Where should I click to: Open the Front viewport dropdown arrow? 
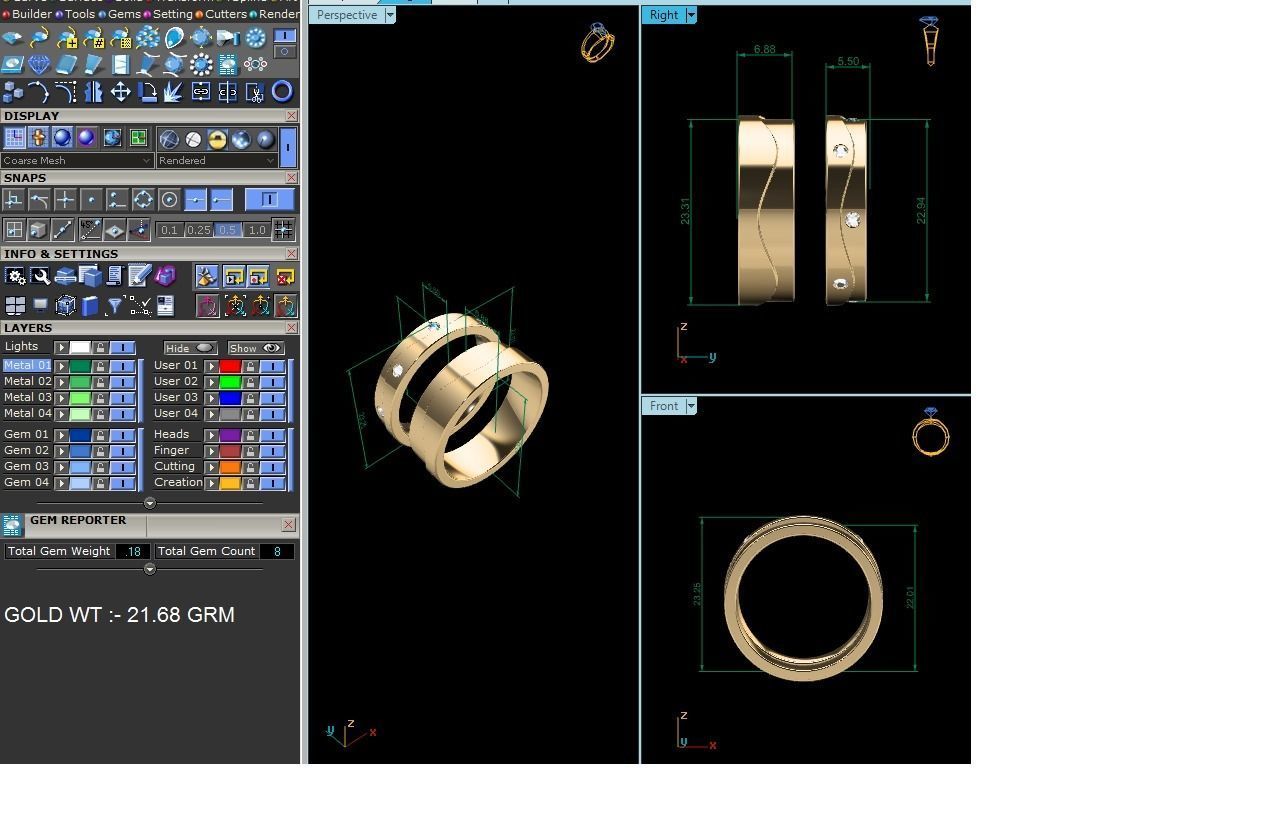(691, 406)
